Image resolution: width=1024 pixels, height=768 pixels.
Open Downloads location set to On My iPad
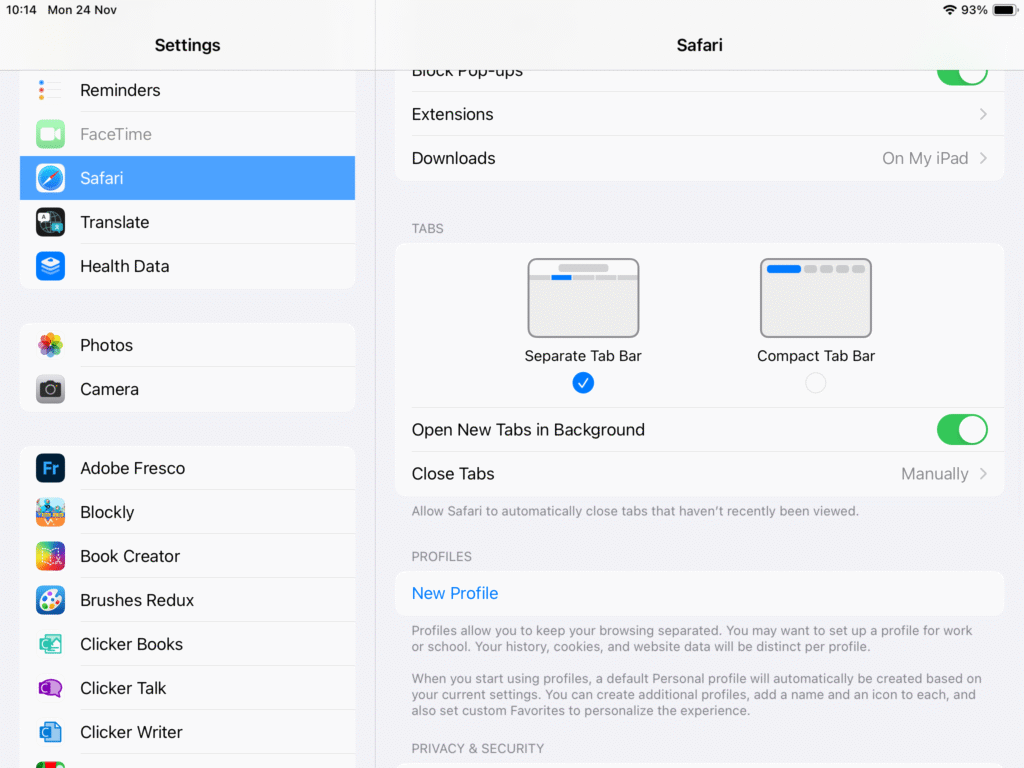pos(934,158)
